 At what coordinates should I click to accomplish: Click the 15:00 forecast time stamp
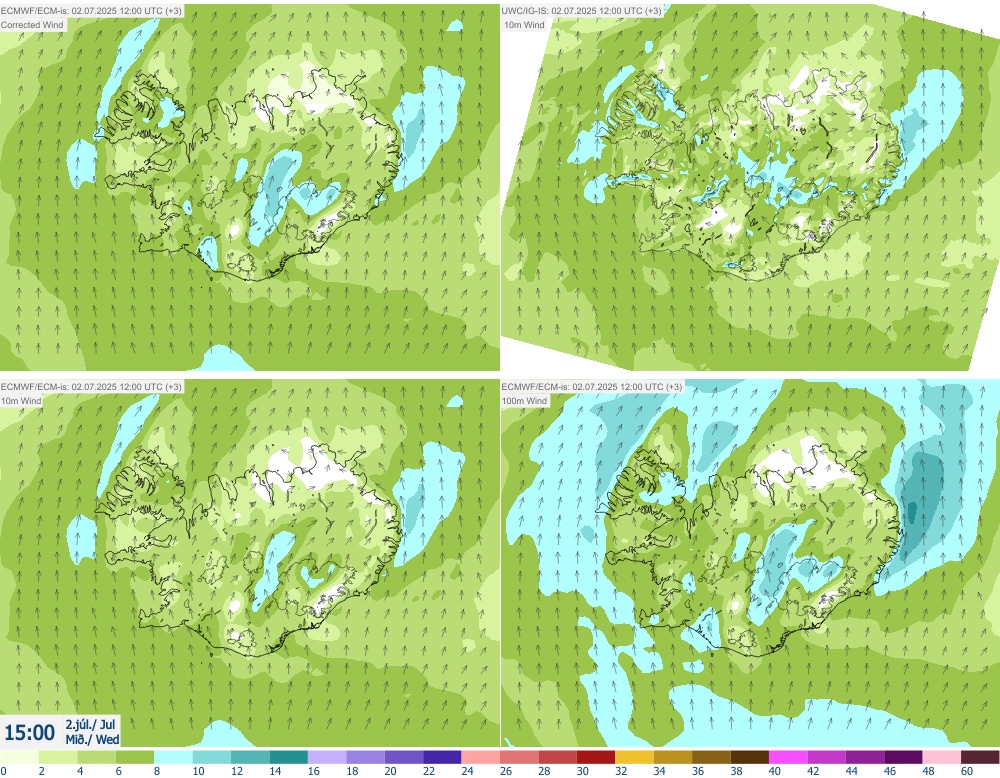pyautogui.click(x=29, y=732)
